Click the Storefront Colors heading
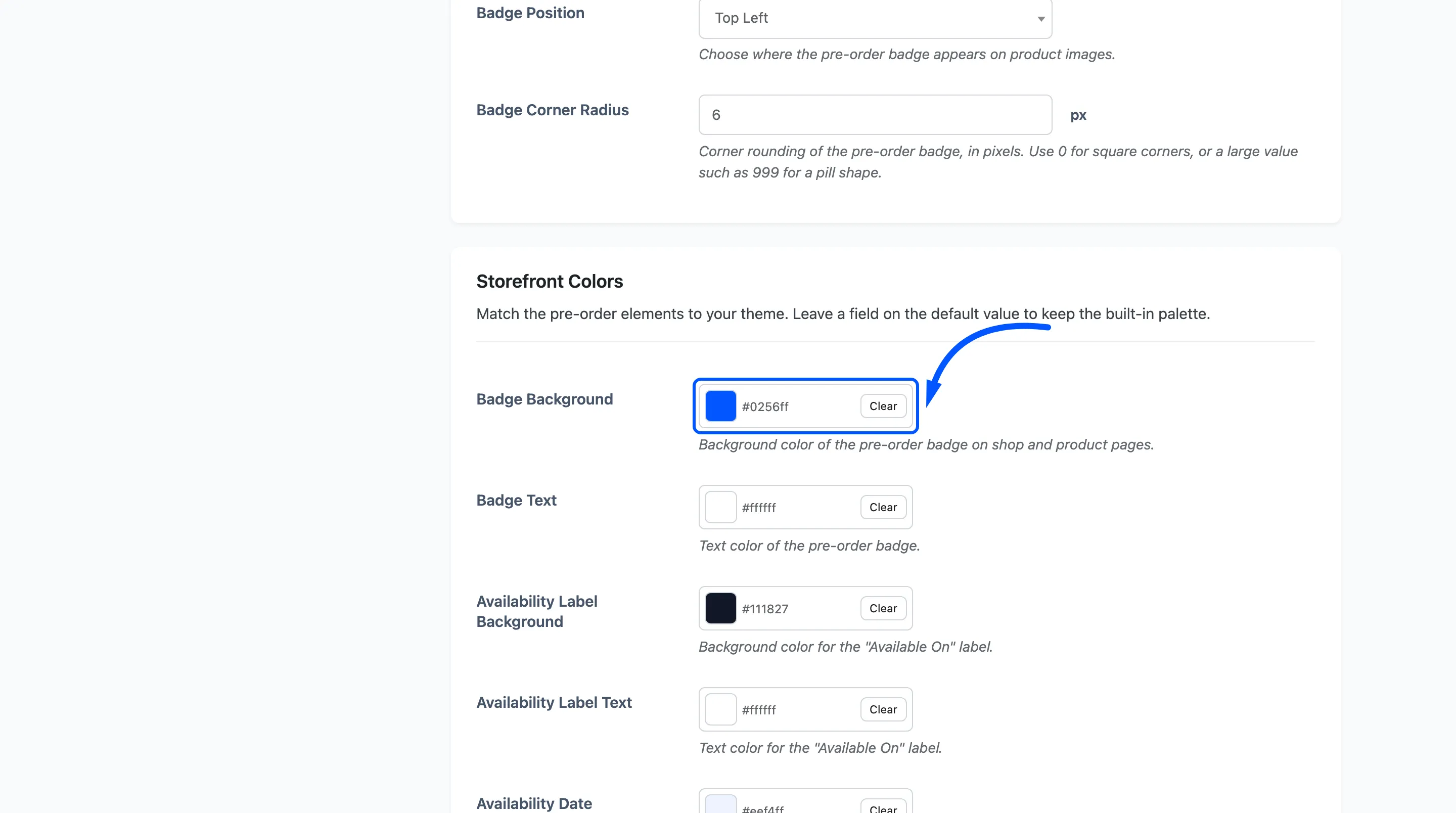This screenshot has height=813, width=1456. point(550,281)
